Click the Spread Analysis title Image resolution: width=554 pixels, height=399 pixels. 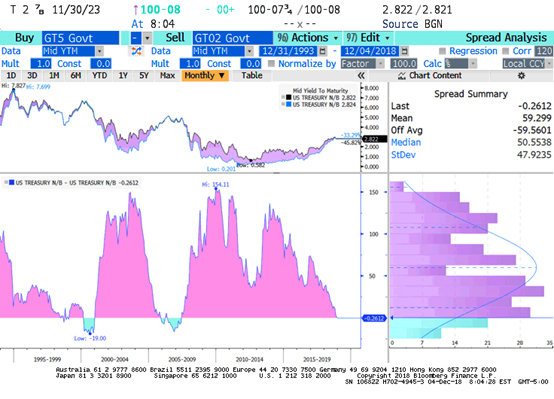click(x=506, y=38)
